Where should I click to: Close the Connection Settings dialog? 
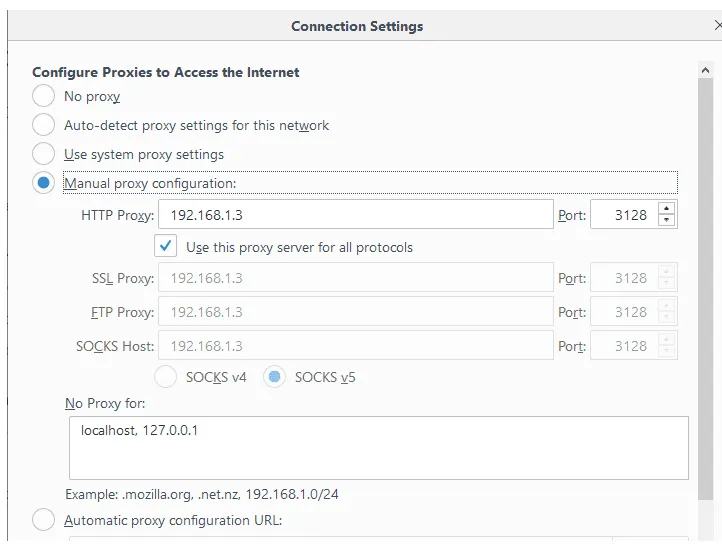click(x=717, y=25)
